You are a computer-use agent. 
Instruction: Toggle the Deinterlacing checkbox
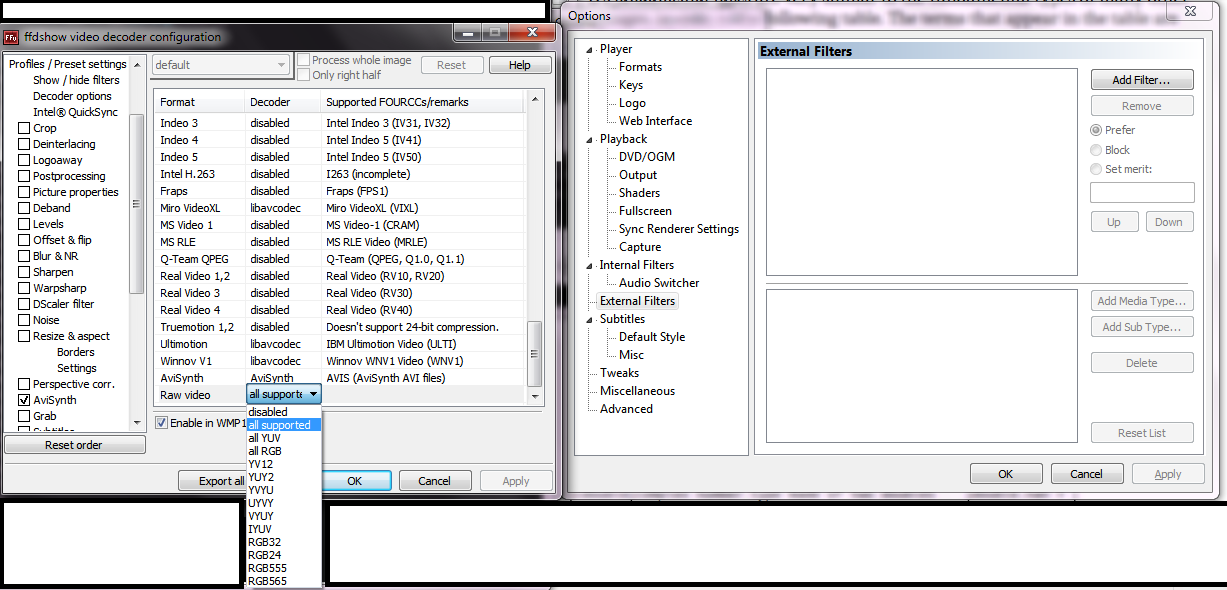[24, 144]
